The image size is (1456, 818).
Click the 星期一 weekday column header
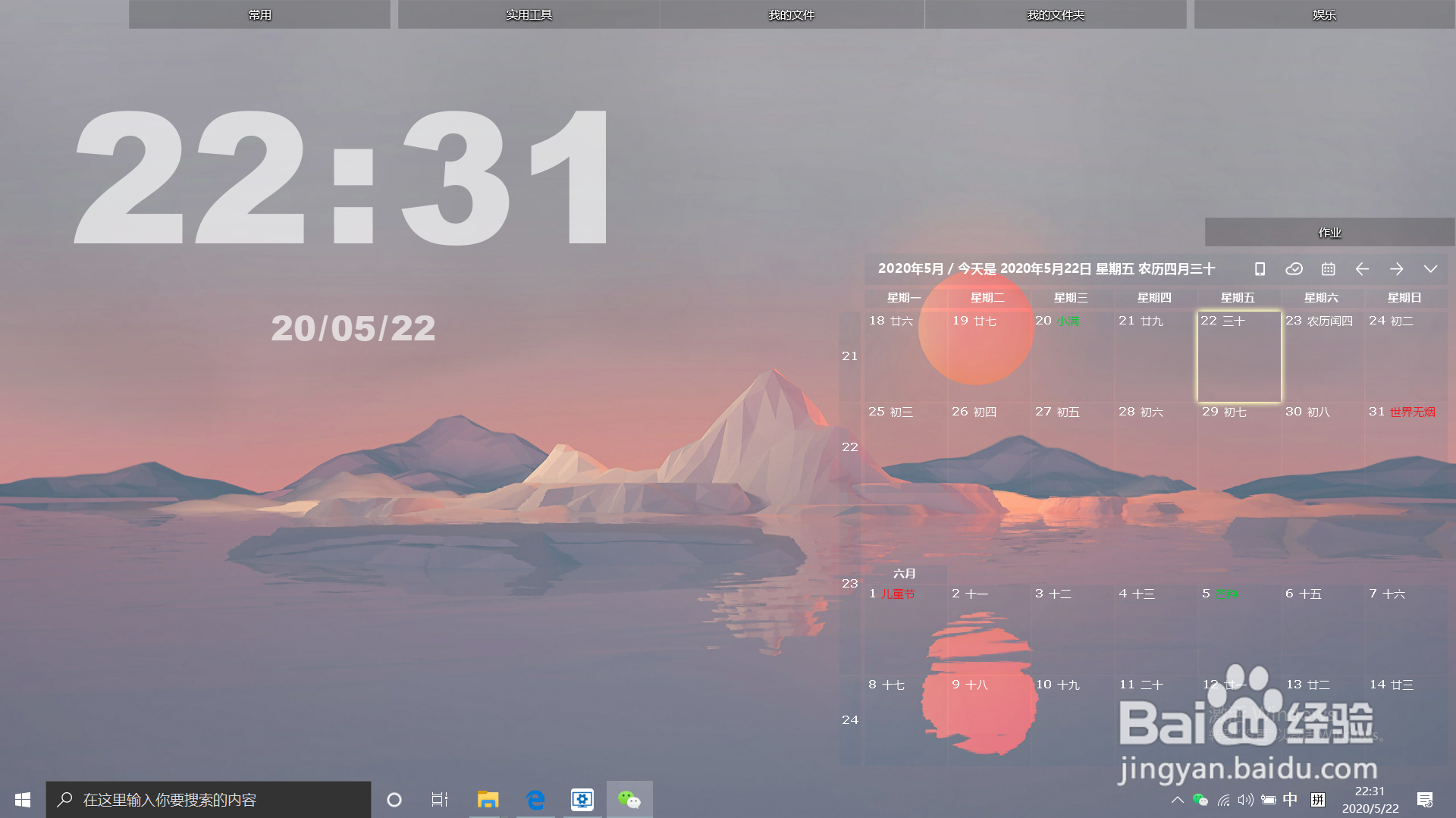904,298
